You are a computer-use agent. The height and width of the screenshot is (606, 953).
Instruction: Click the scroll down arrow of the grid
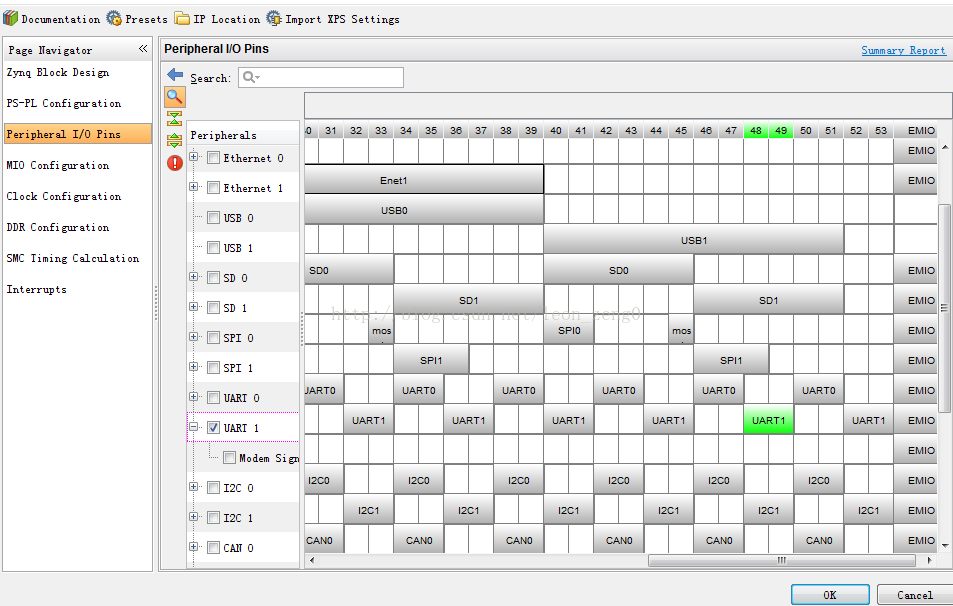pos(944,545)
